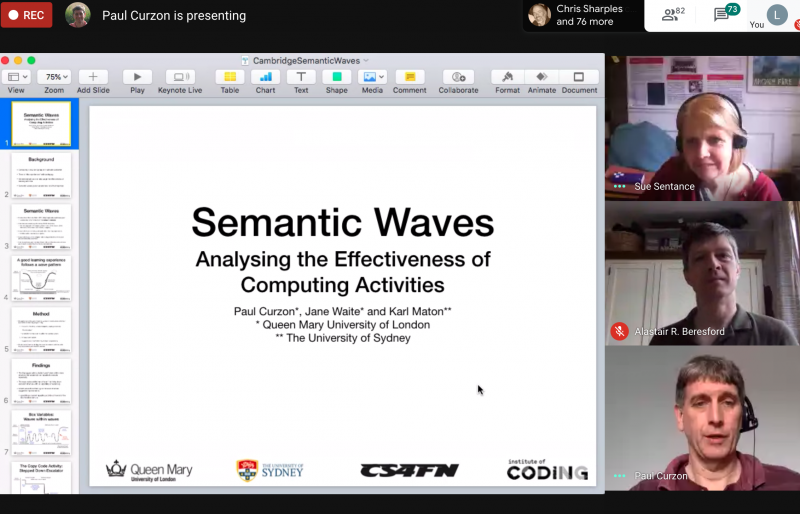
Task: Open the View dropdown menu
Action: coord(17,77)
